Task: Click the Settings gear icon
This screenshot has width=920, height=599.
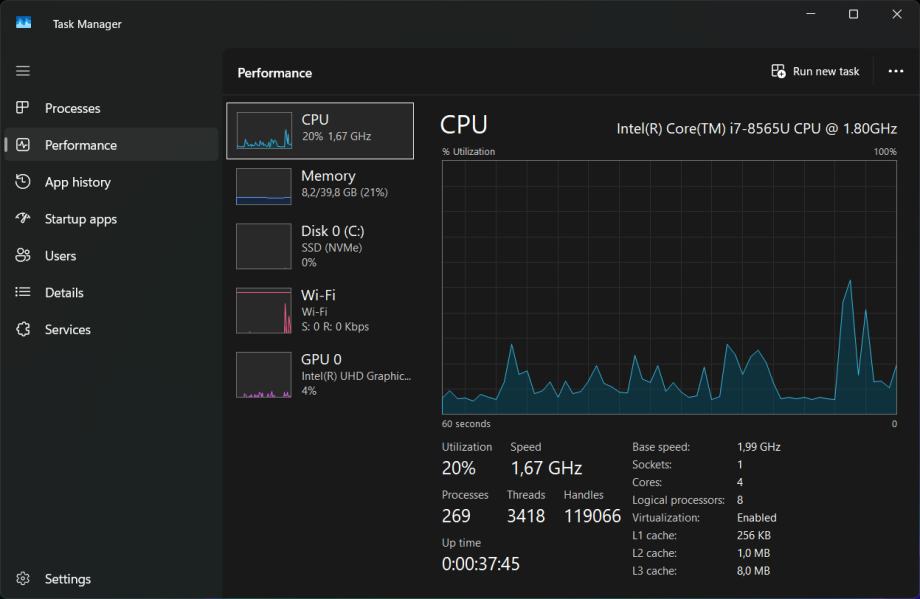Action: coord(23,579)
